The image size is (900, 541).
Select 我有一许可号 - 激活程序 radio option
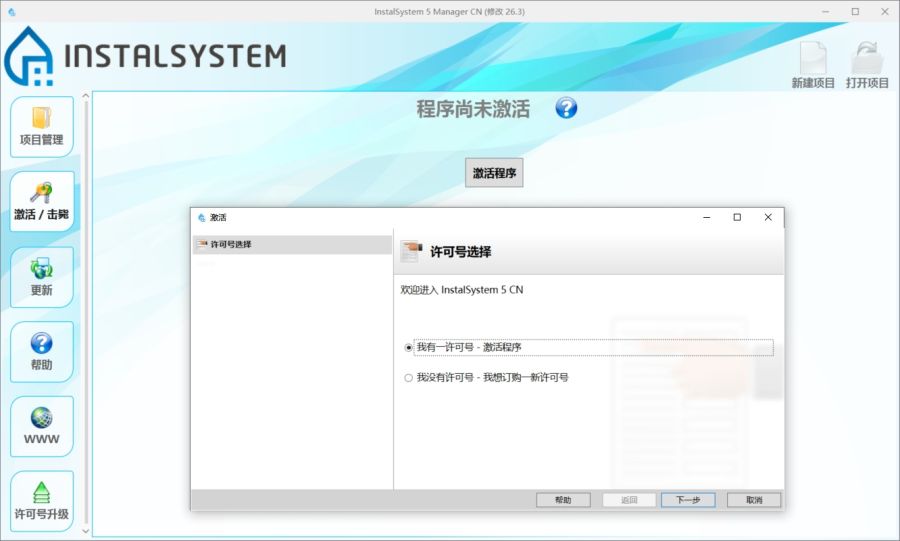(x=408, y=348)
